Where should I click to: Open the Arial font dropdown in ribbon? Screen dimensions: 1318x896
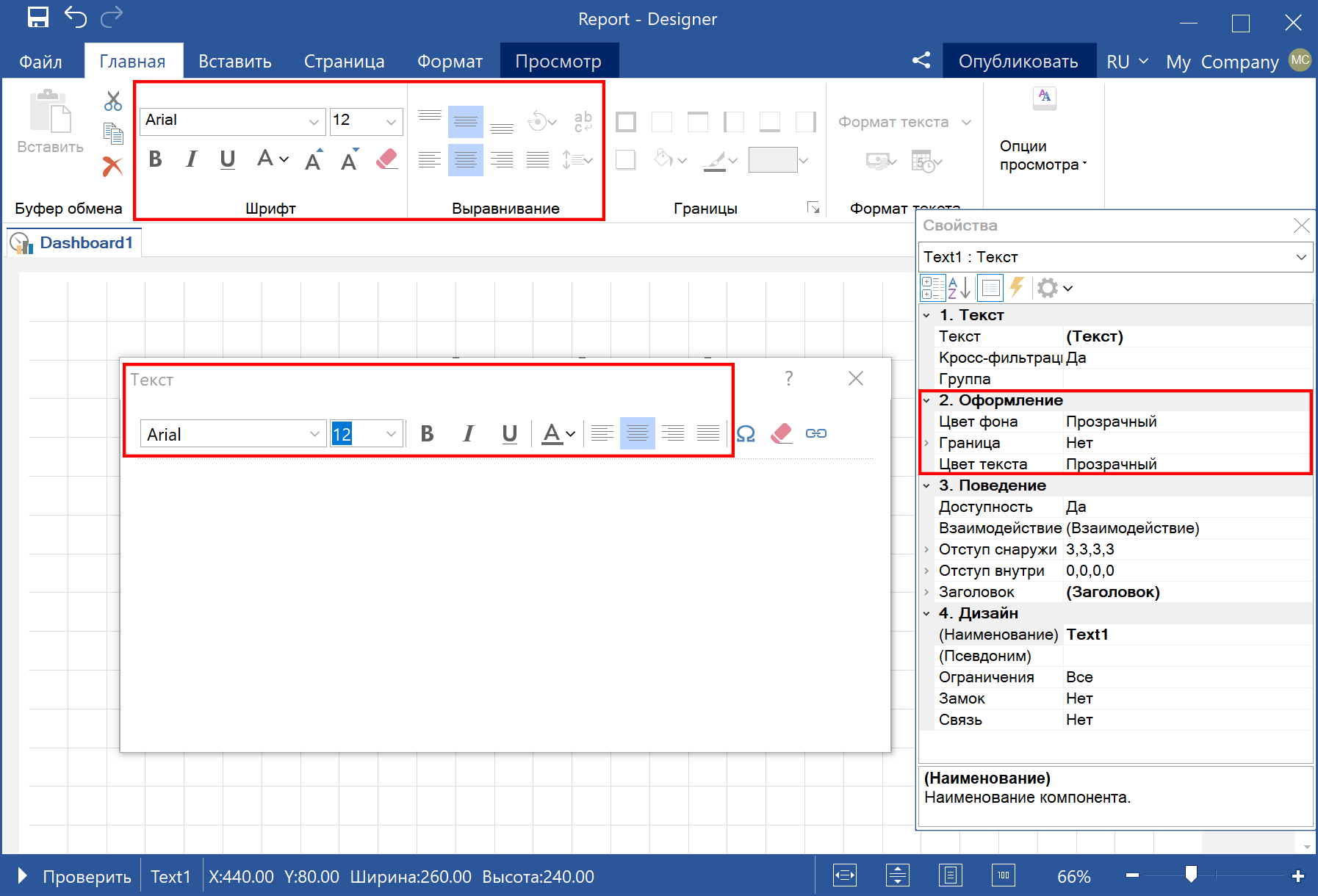pos(314,121)
